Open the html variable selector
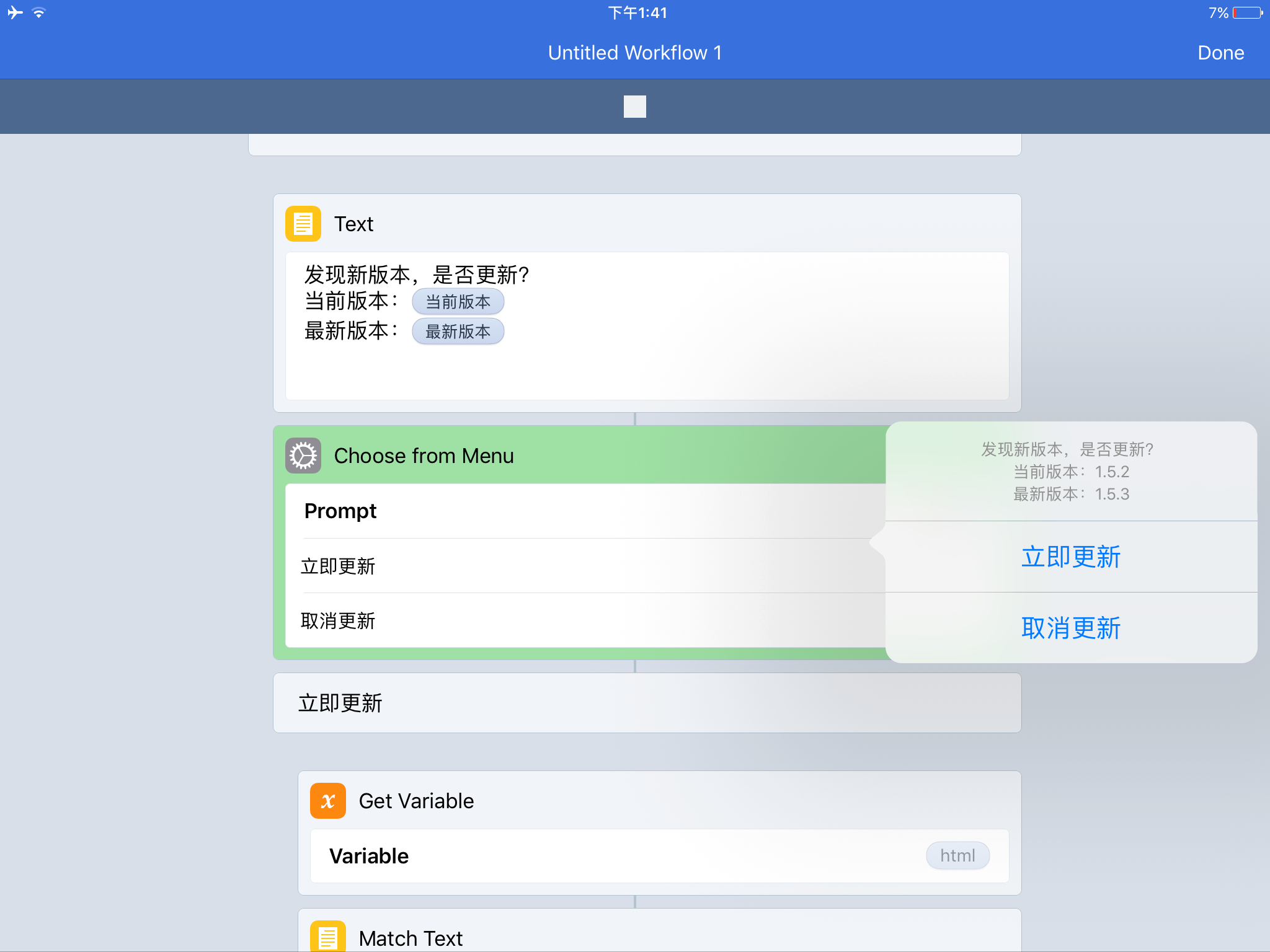Screen dimensions: 1270x952 coord(957,856)
